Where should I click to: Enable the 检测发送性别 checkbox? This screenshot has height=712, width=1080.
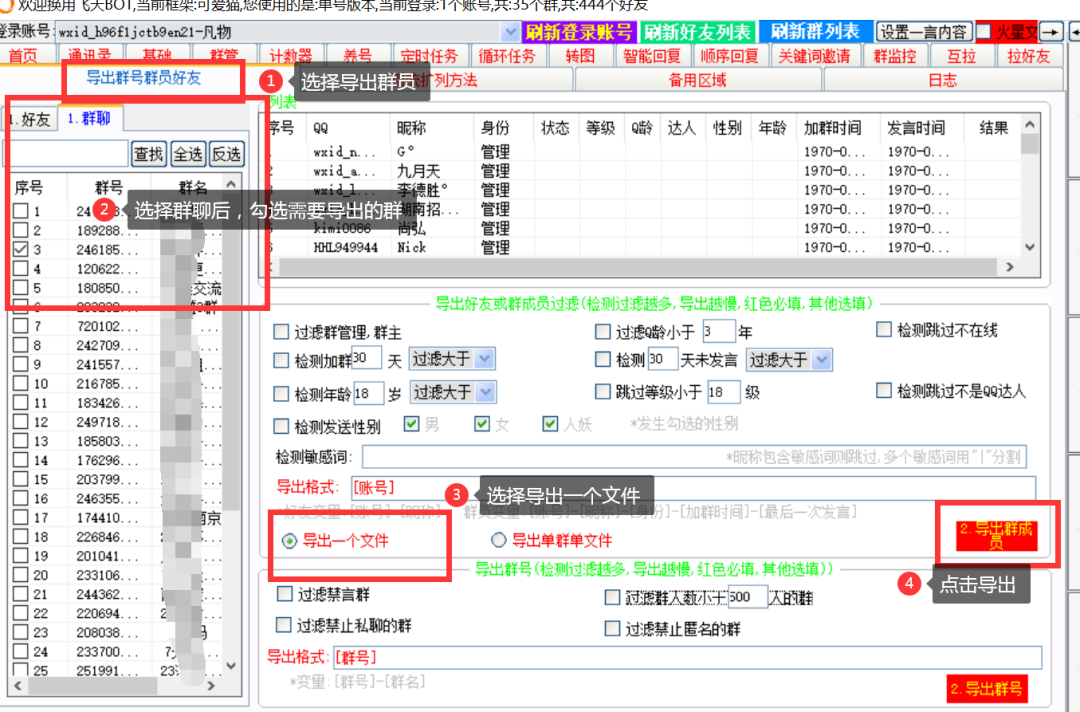tap(281, 426)
